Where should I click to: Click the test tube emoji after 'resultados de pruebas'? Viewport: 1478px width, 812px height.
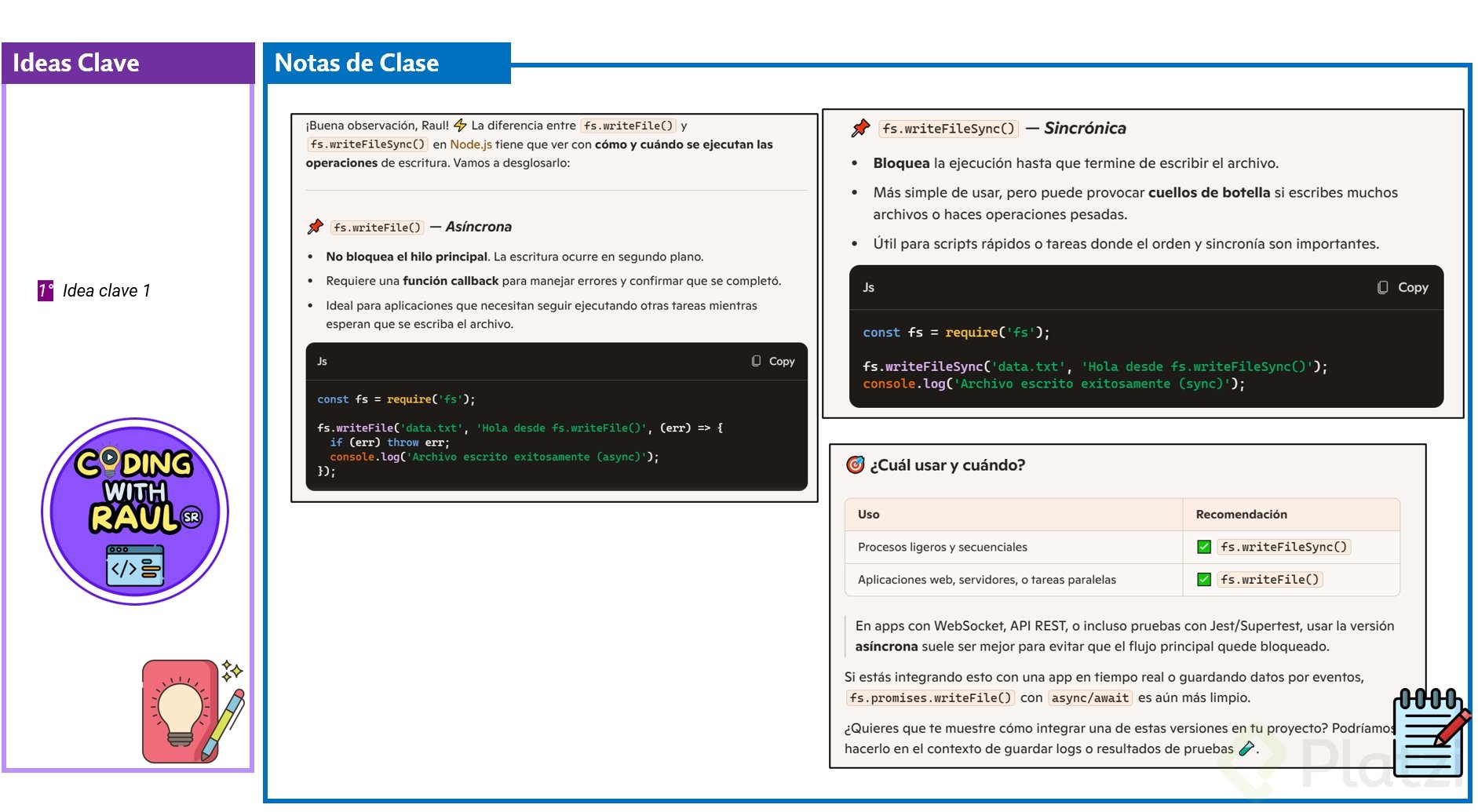1246,748
